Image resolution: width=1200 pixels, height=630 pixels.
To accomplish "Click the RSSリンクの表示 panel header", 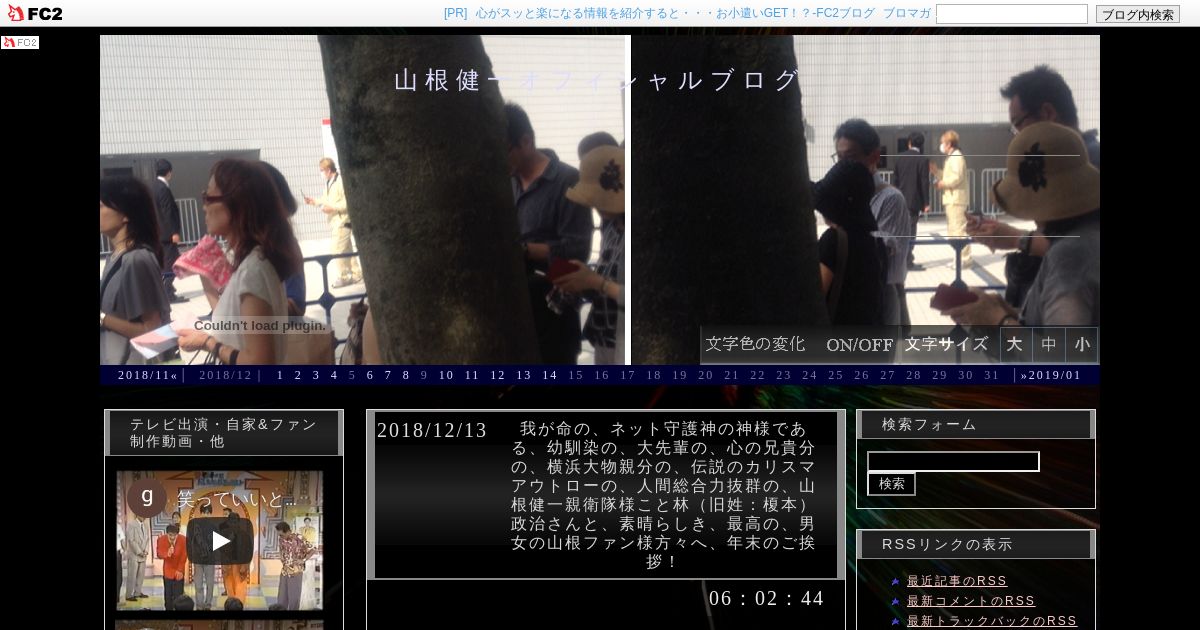I will tap(976, 545).
